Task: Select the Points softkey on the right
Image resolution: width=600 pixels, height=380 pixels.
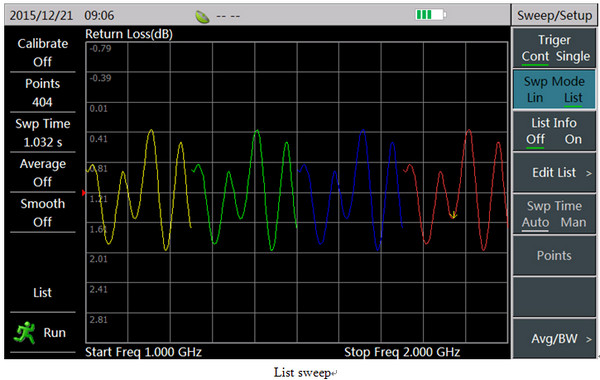Action: click(554, 256)
